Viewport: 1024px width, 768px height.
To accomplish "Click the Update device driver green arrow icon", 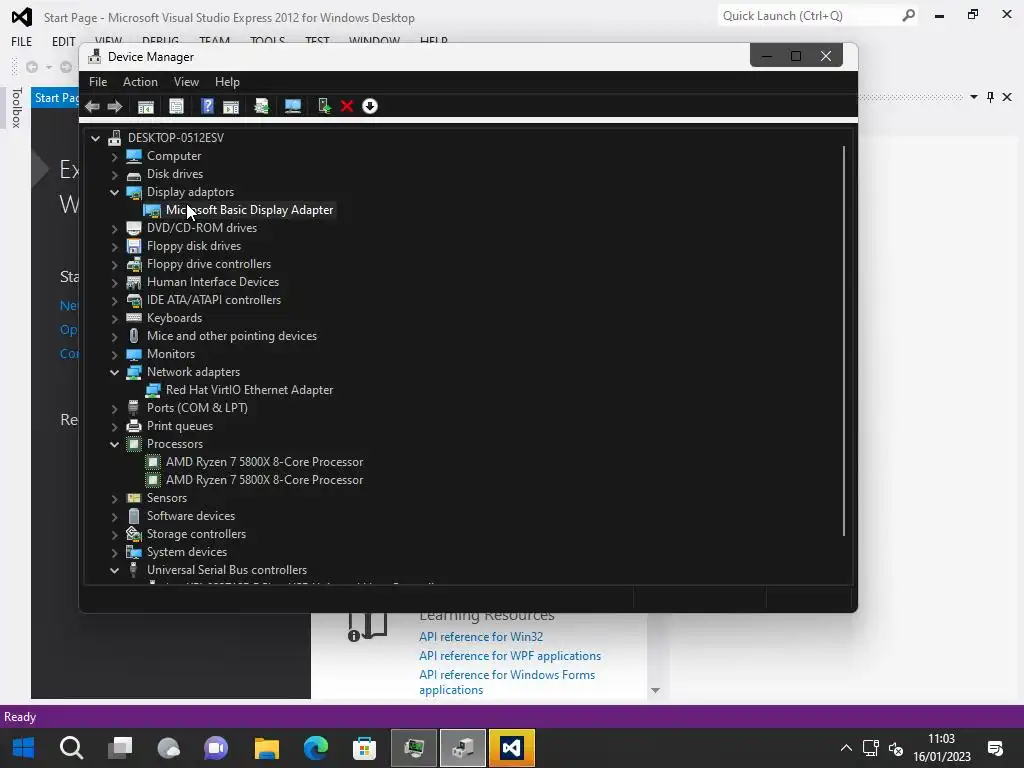I will [x=324, y=106].
